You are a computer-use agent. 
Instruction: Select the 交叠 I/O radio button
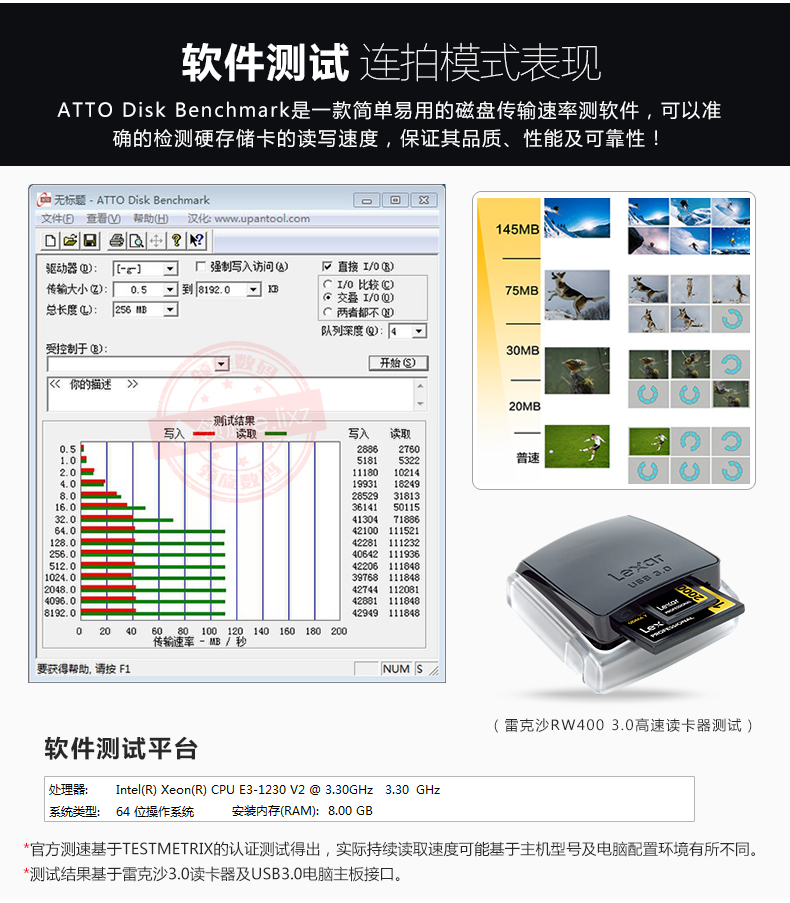[x=328, y=297]
